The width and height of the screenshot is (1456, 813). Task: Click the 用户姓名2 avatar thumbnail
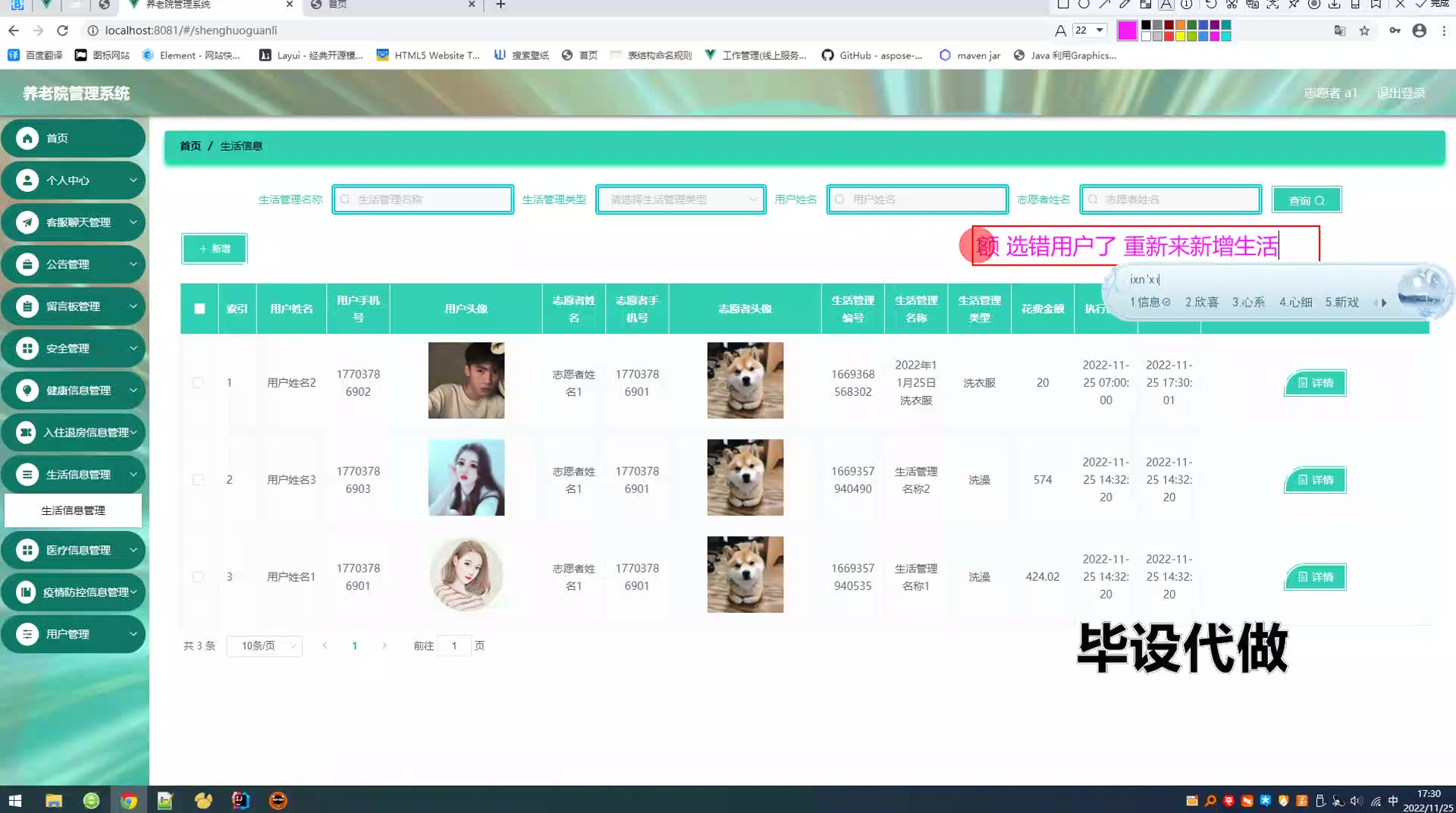point(466,380)
